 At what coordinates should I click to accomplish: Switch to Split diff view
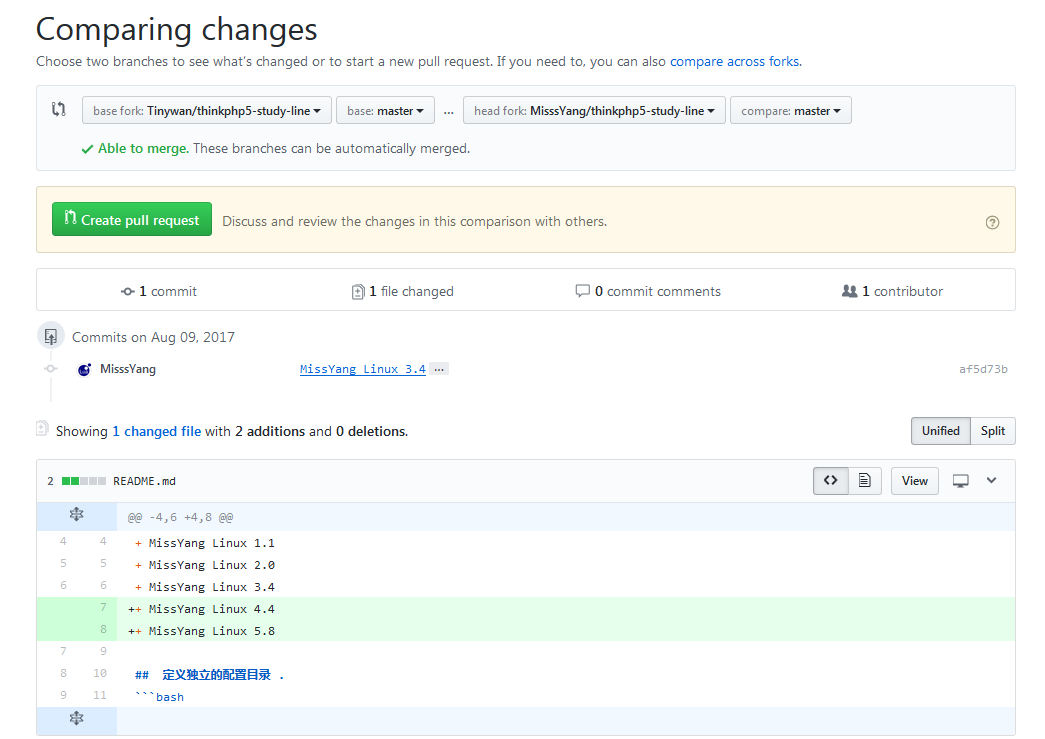click(x=993, y=431)
